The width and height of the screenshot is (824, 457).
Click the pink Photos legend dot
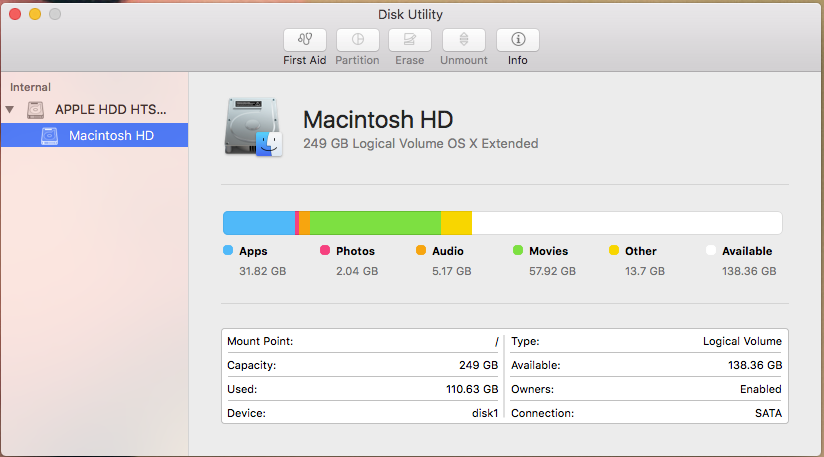325,250
